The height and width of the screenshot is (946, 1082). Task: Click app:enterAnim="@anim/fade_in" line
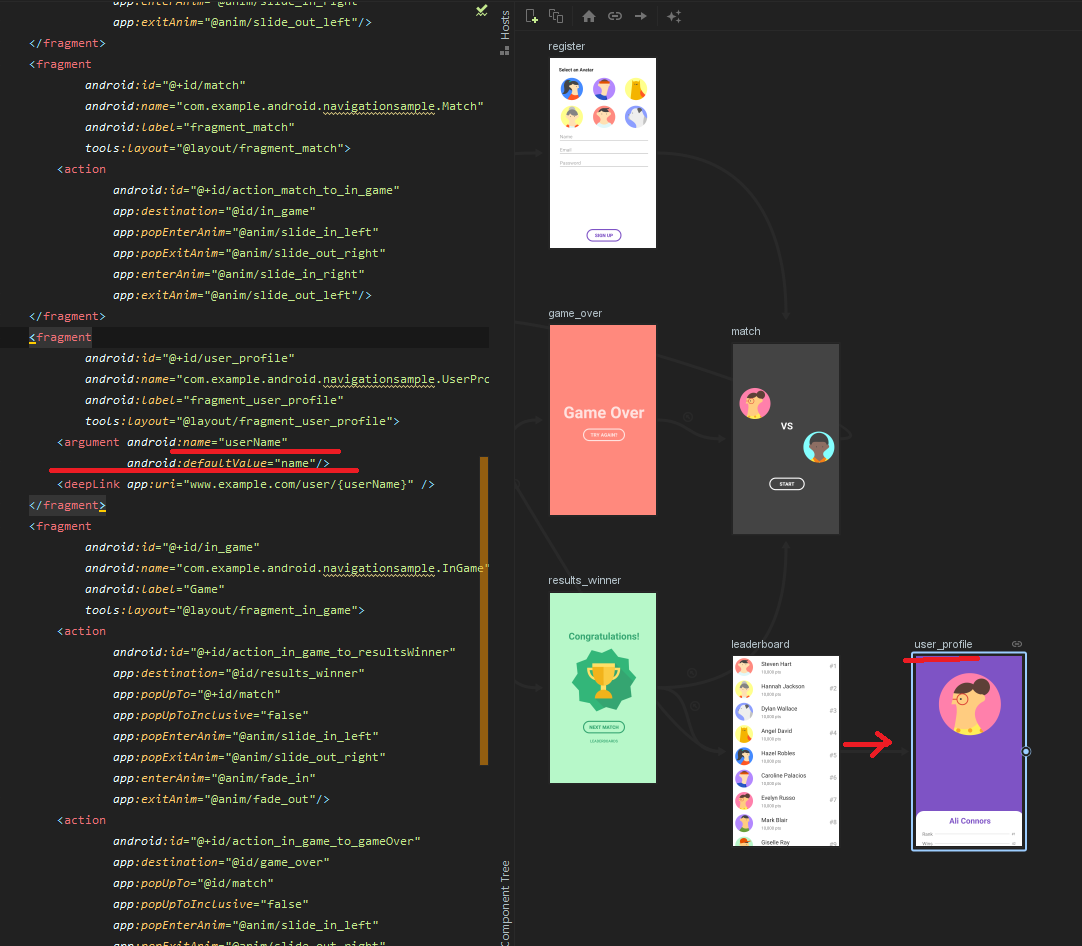click(x=214, y=778)
